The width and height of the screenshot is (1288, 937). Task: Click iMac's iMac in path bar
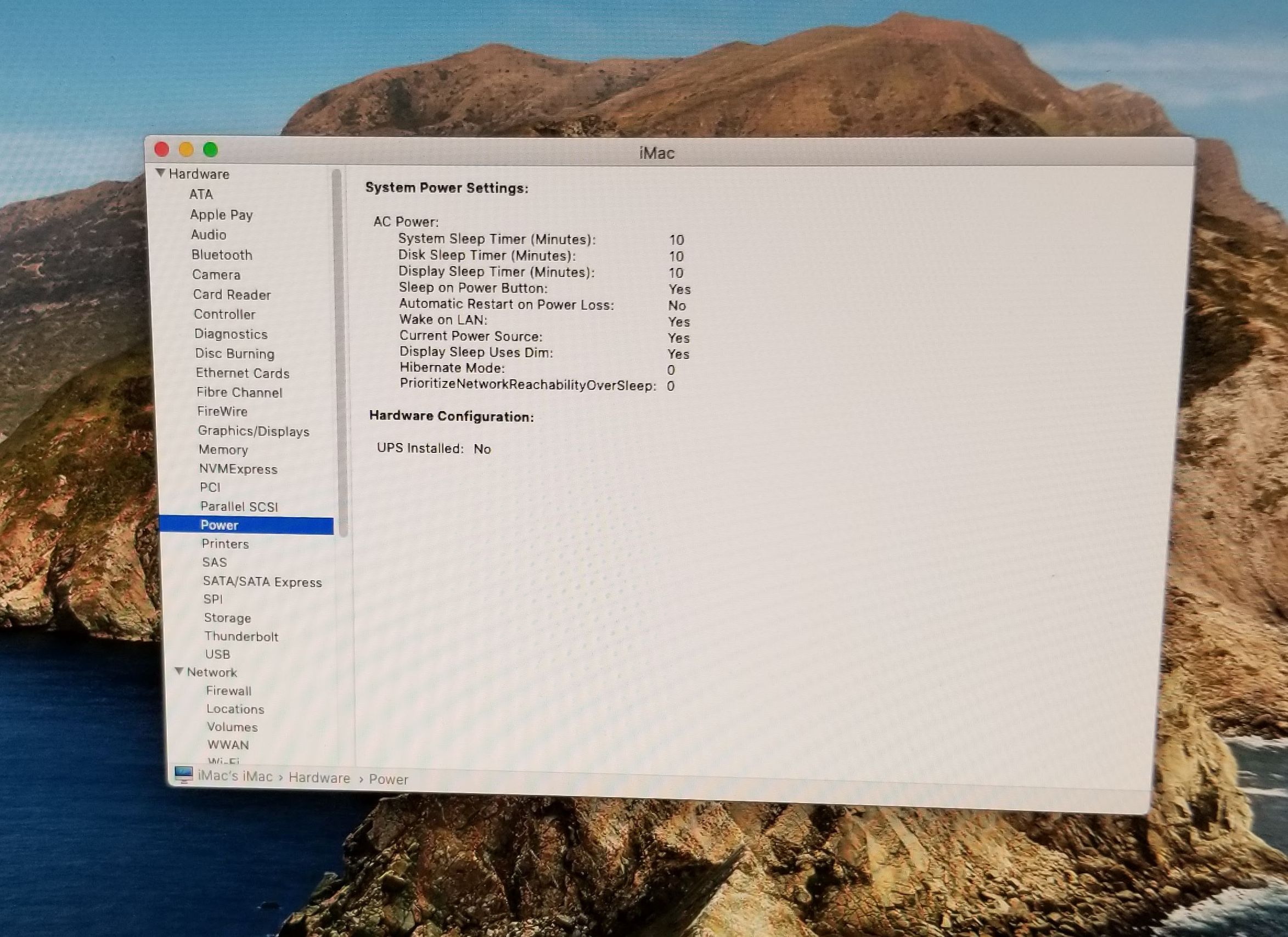[x=235, y=776]
